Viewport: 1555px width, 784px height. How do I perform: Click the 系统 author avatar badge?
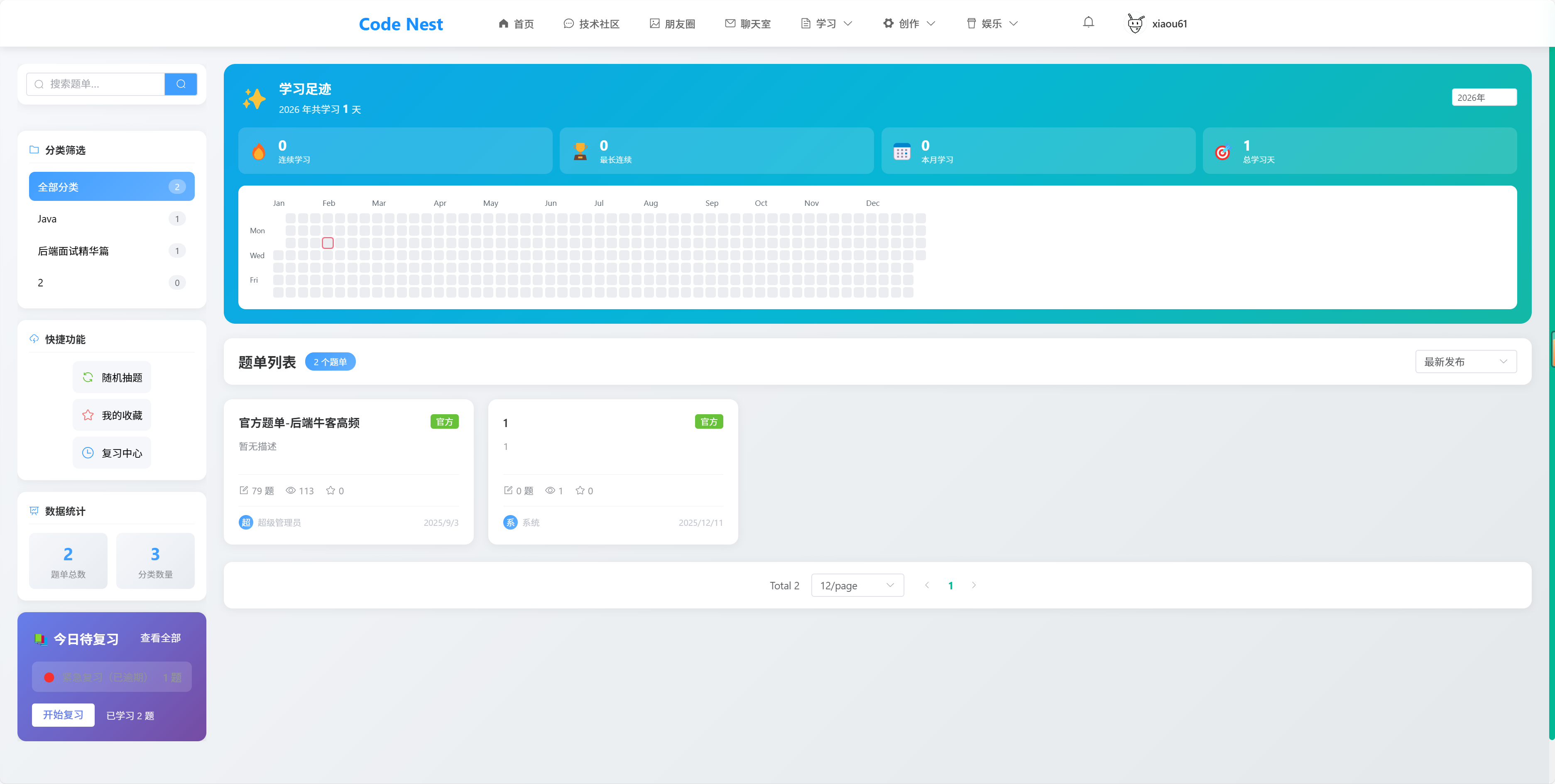tap(510, 522)
